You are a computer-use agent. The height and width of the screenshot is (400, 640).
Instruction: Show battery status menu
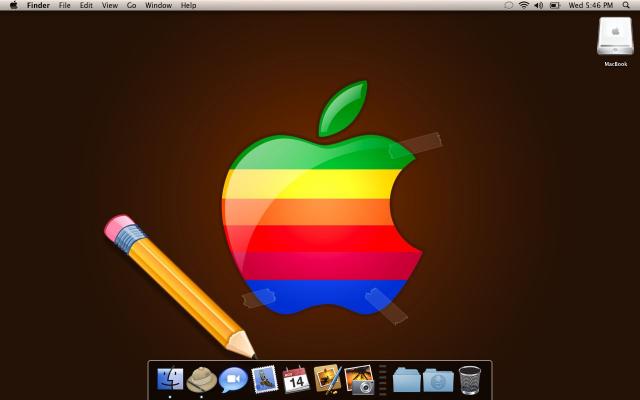click(555, 5)
